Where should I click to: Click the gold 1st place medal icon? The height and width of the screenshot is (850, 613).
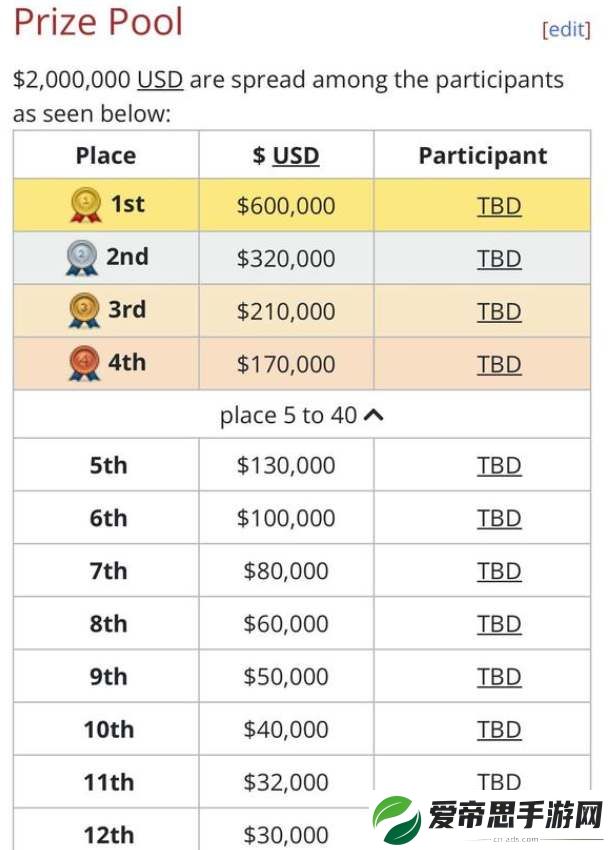(x=86, y=205)
